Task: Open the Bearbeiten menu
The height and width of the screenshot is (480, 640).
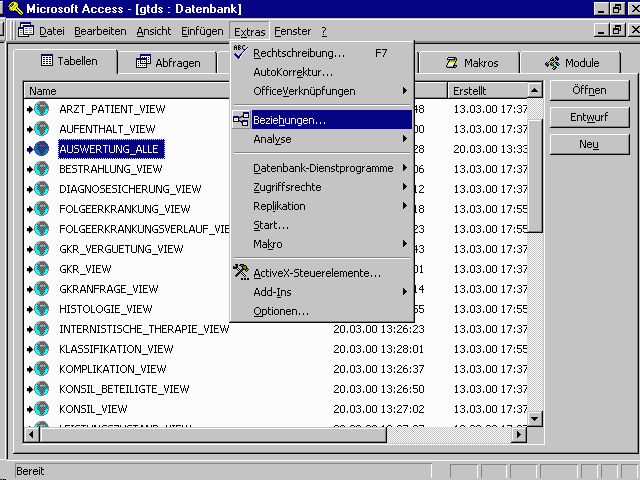Action: click(x=98, y=31)
